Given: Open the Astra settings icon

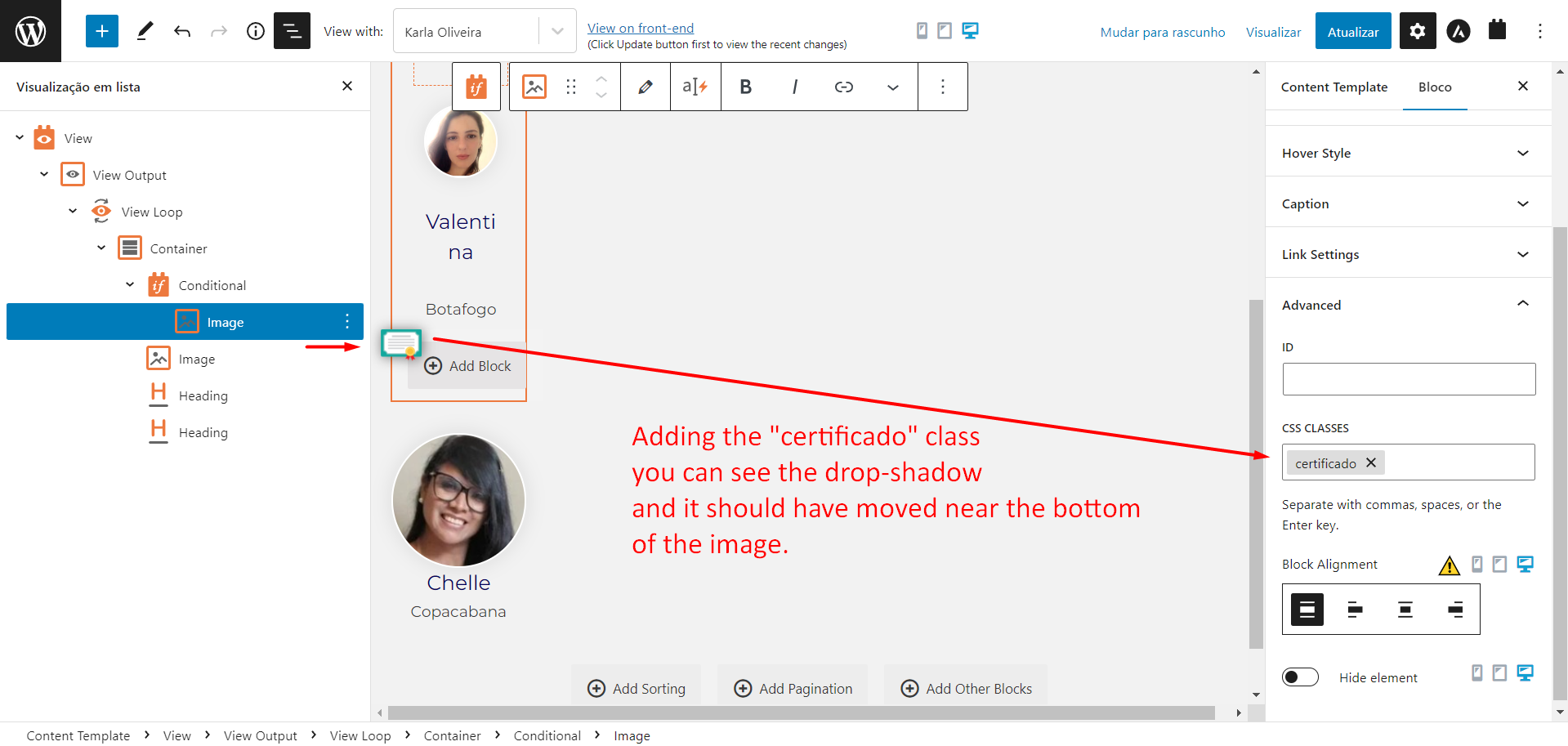Looking at the screenshot, I should 1459,31.
